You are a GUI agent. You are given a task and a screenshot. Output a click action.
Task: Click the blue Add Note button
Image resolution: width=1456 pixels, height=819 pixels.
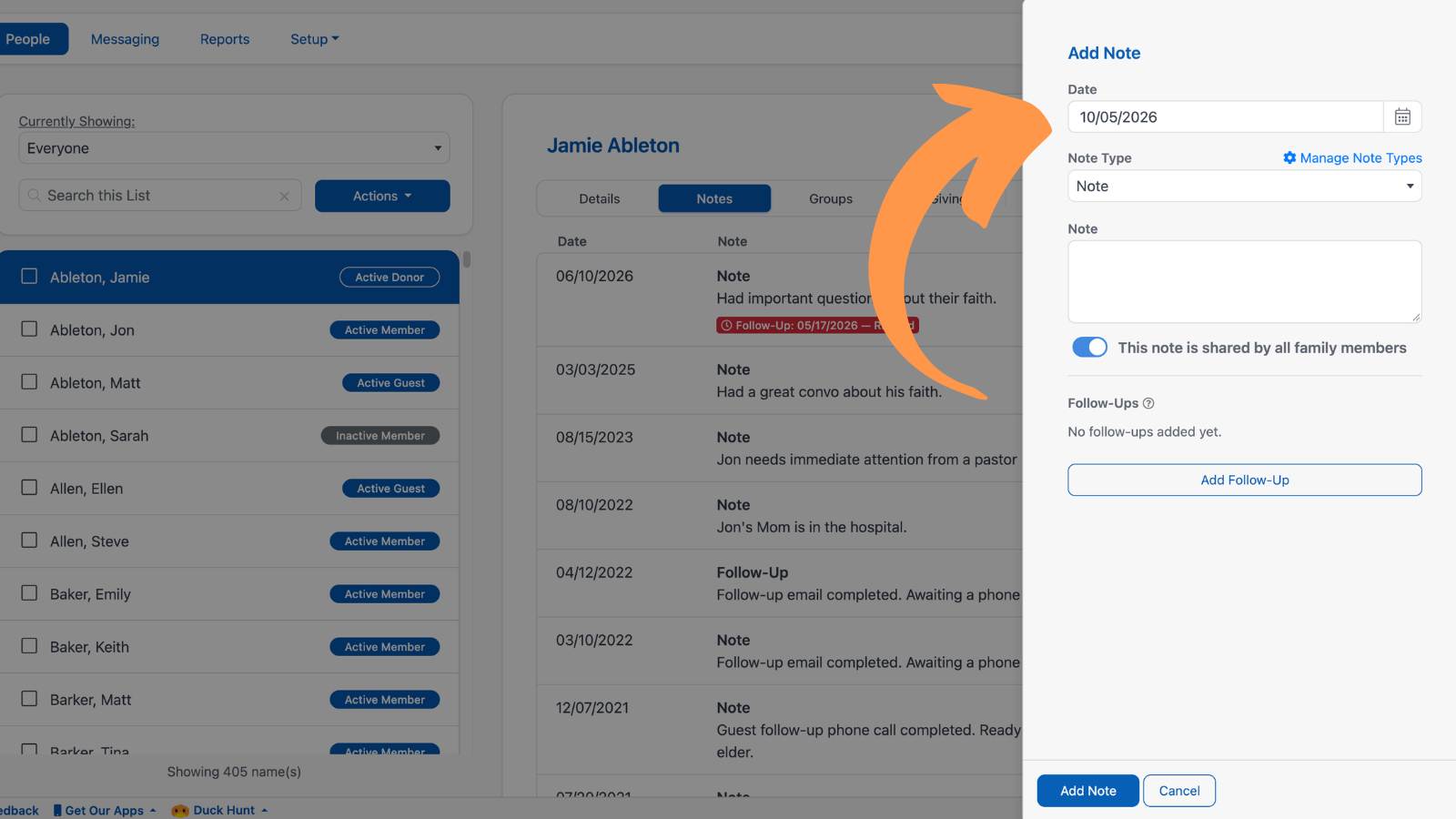click(x=1087, y=791)
